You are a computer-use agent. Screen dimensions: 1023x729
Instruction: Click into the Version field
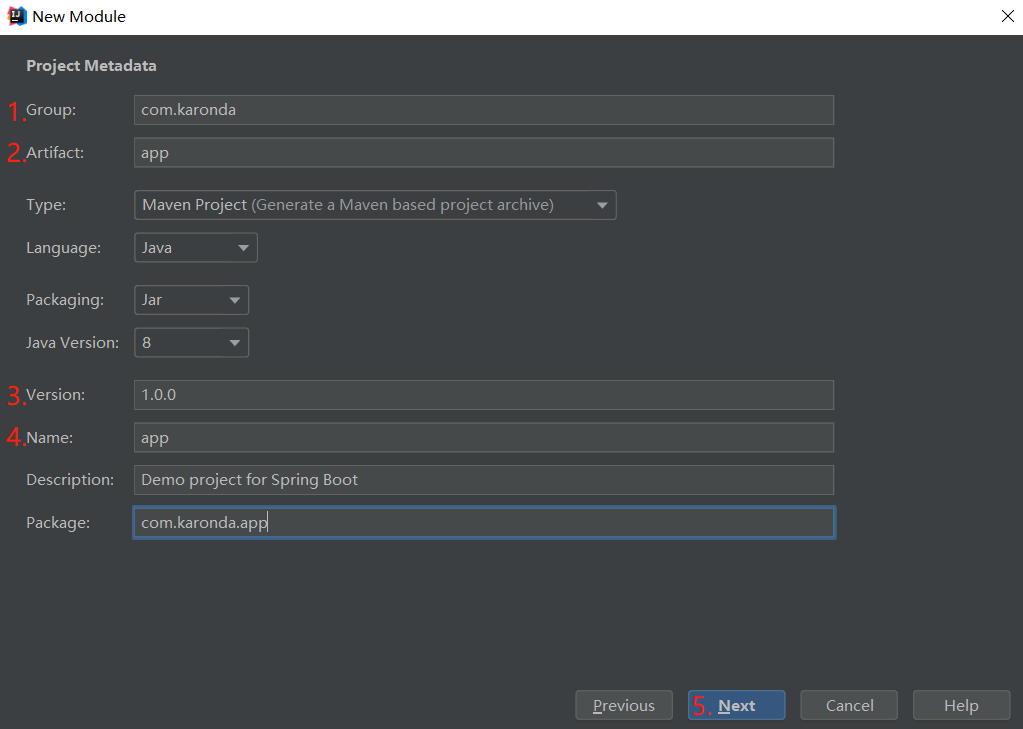483,395
